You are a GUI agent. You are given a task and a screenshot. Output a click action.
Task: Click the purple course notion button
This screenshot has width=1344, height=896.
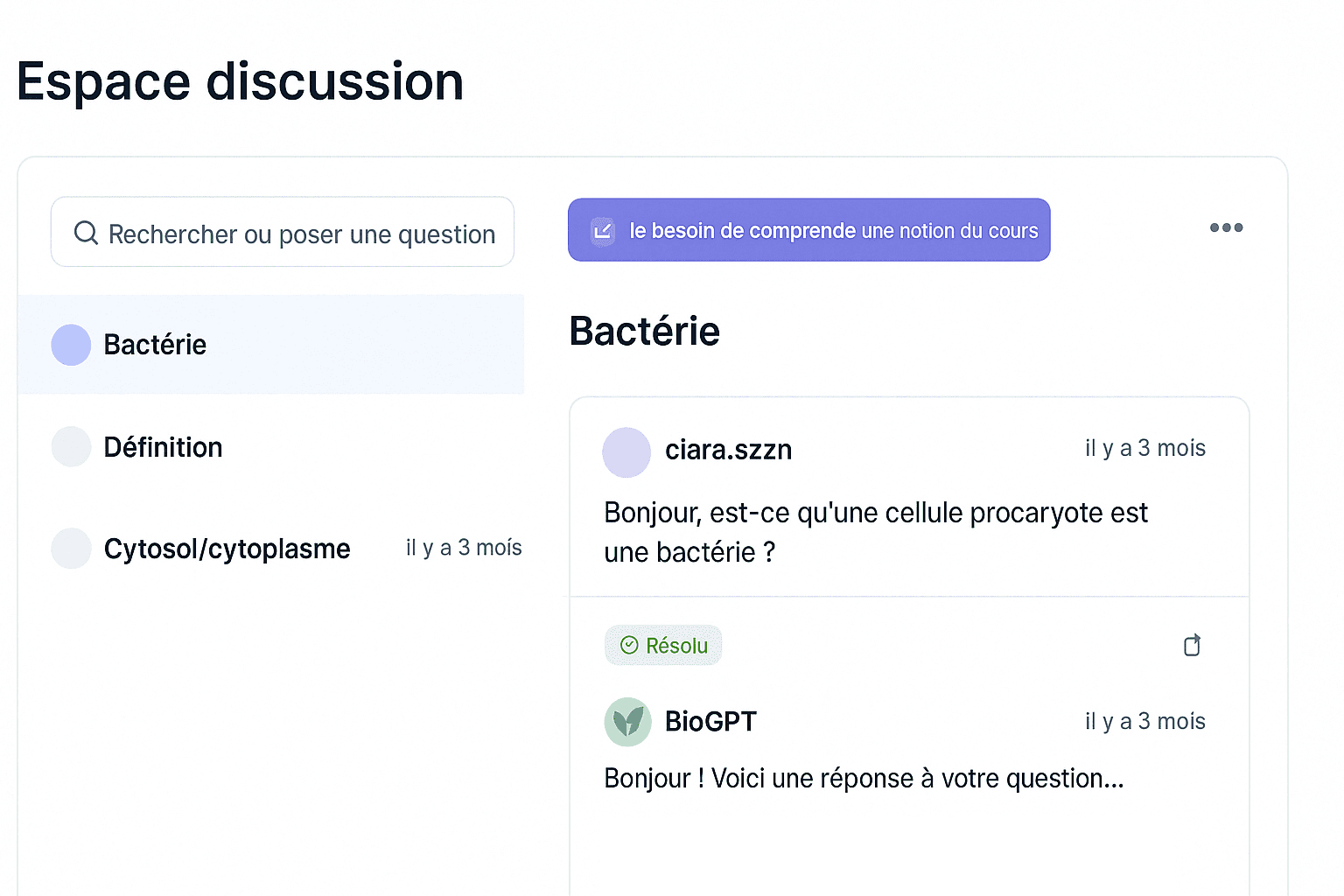pos(808,230)
